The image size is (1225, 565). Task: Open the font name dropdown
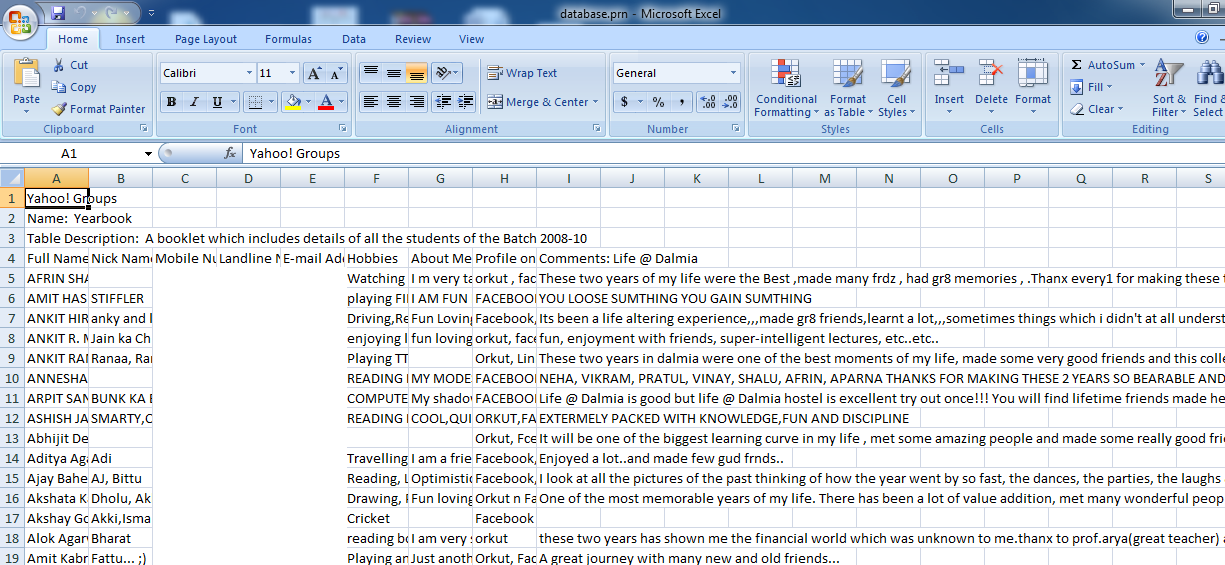249,73
